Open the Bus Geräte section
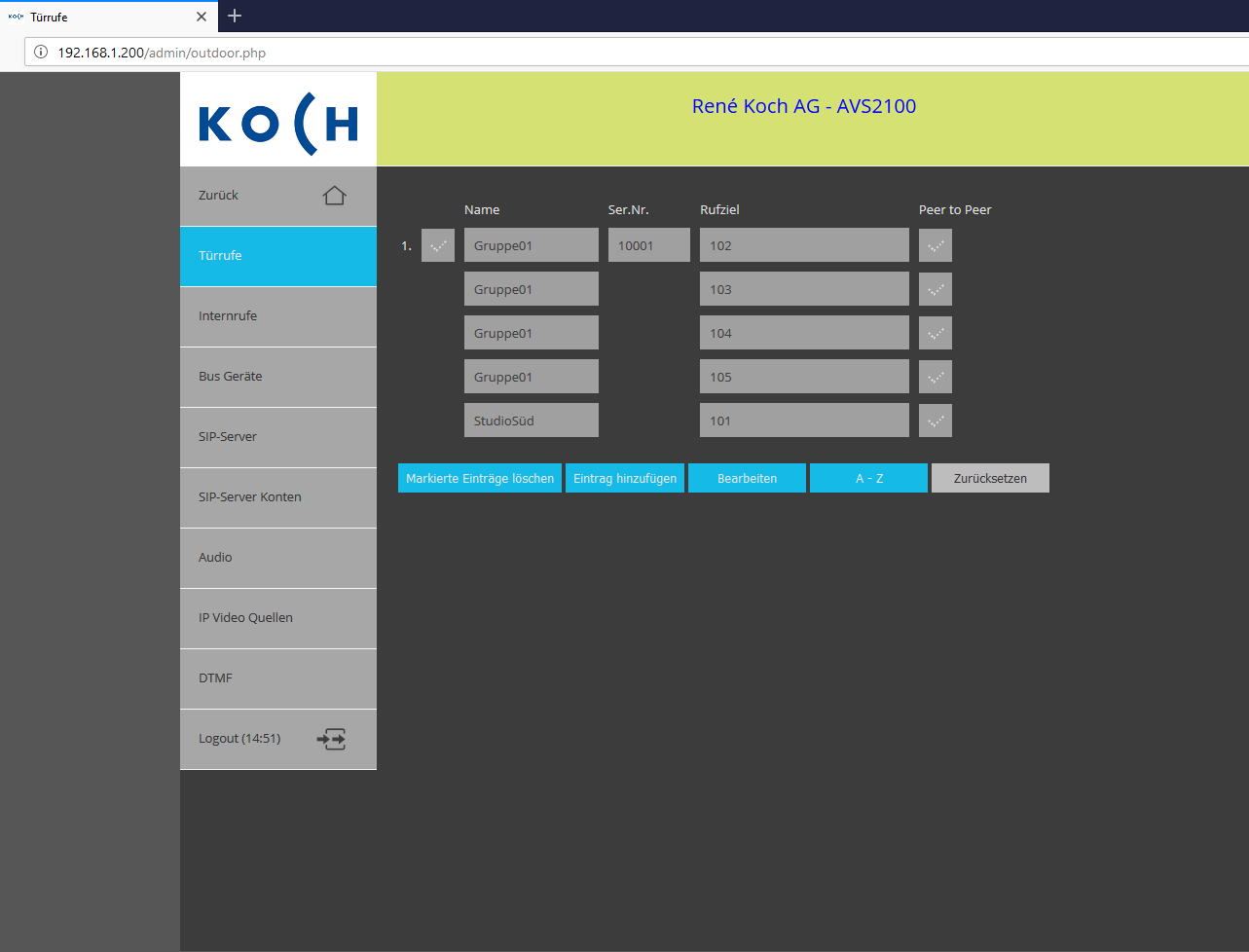This screenshot has height=952, width=1249. 278,377
